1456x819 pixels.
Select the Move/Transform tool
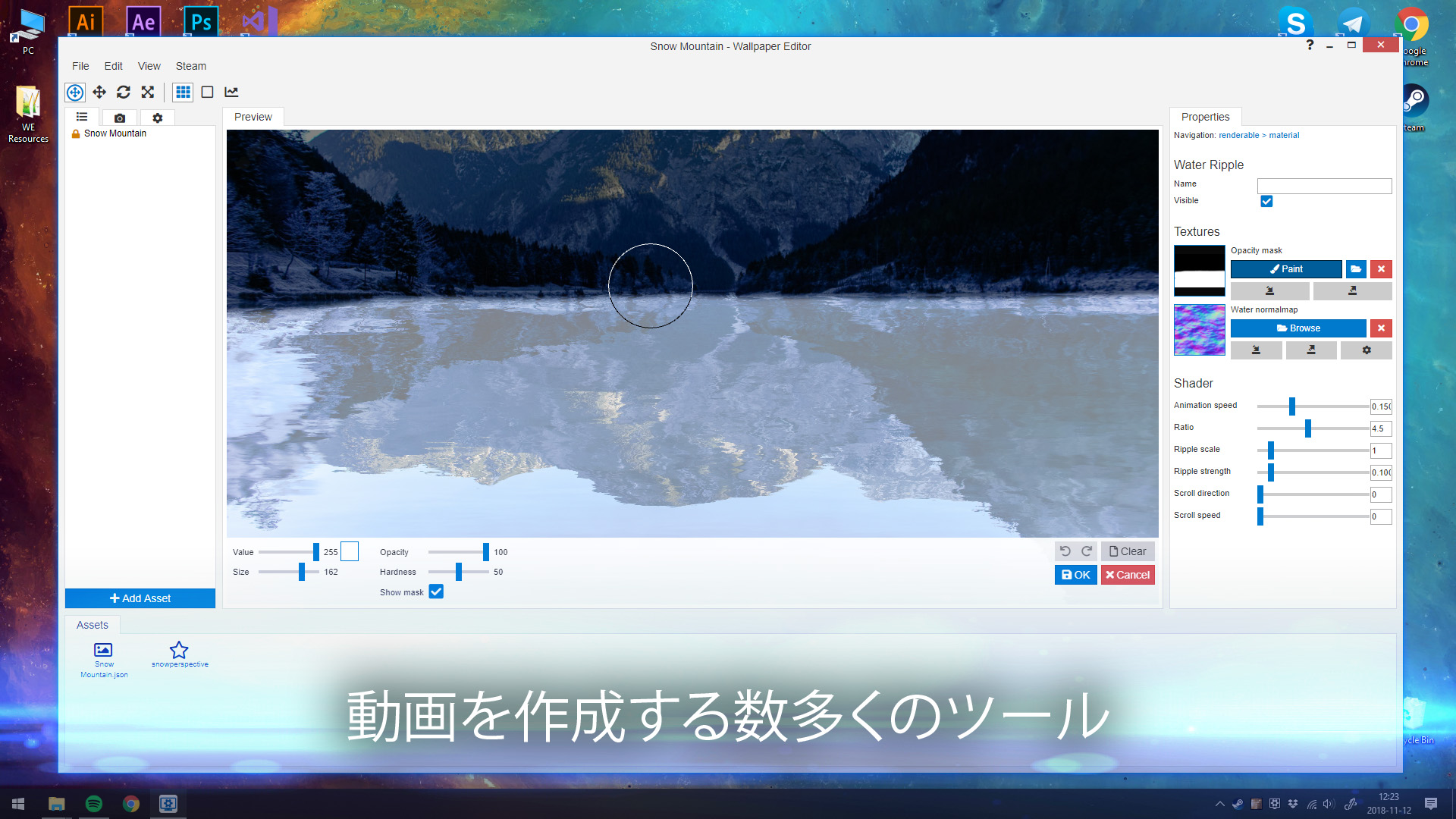pyautogui.click(x=100, y=92)
